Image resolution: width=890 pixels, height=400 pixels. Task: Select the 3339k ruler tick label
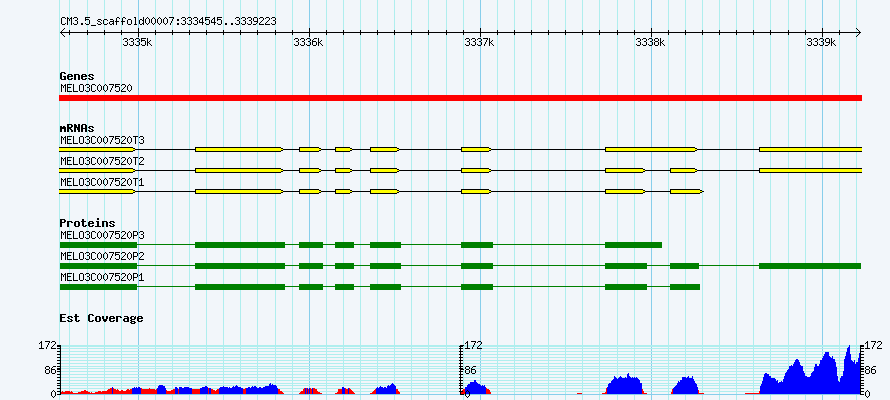[x=821, y=43]
